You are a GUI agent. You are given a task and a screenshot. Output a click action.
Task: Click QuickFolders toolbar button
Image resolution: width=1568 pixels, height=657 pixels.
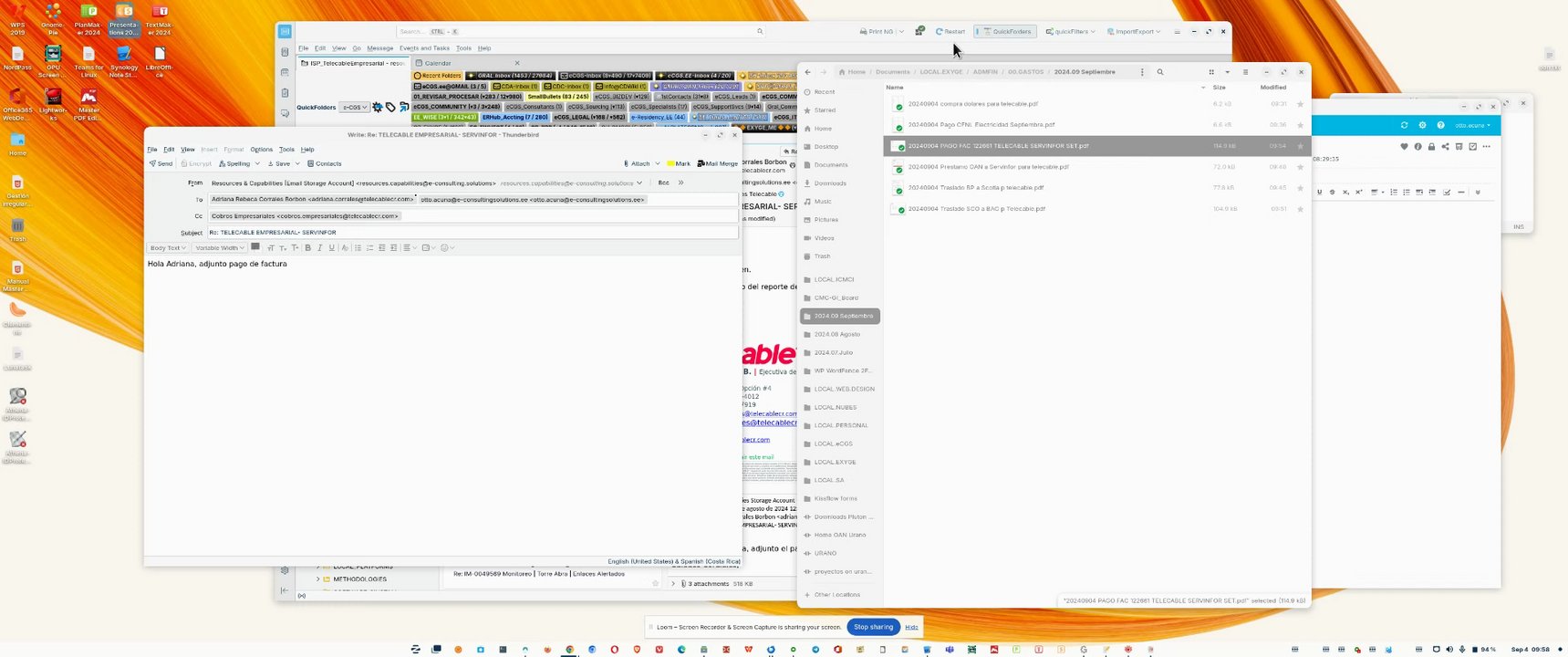pyautogui.click(x=1005, y=31)
